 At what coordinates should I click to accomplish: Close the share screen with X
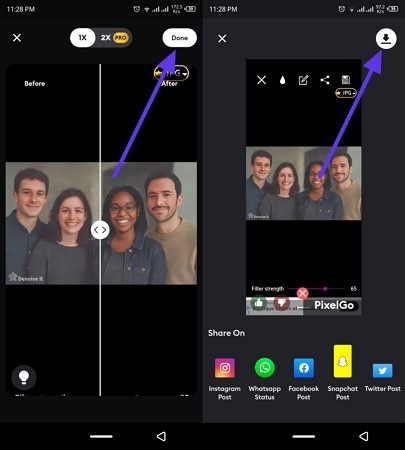pyautogui.click(x=222, y=39)
